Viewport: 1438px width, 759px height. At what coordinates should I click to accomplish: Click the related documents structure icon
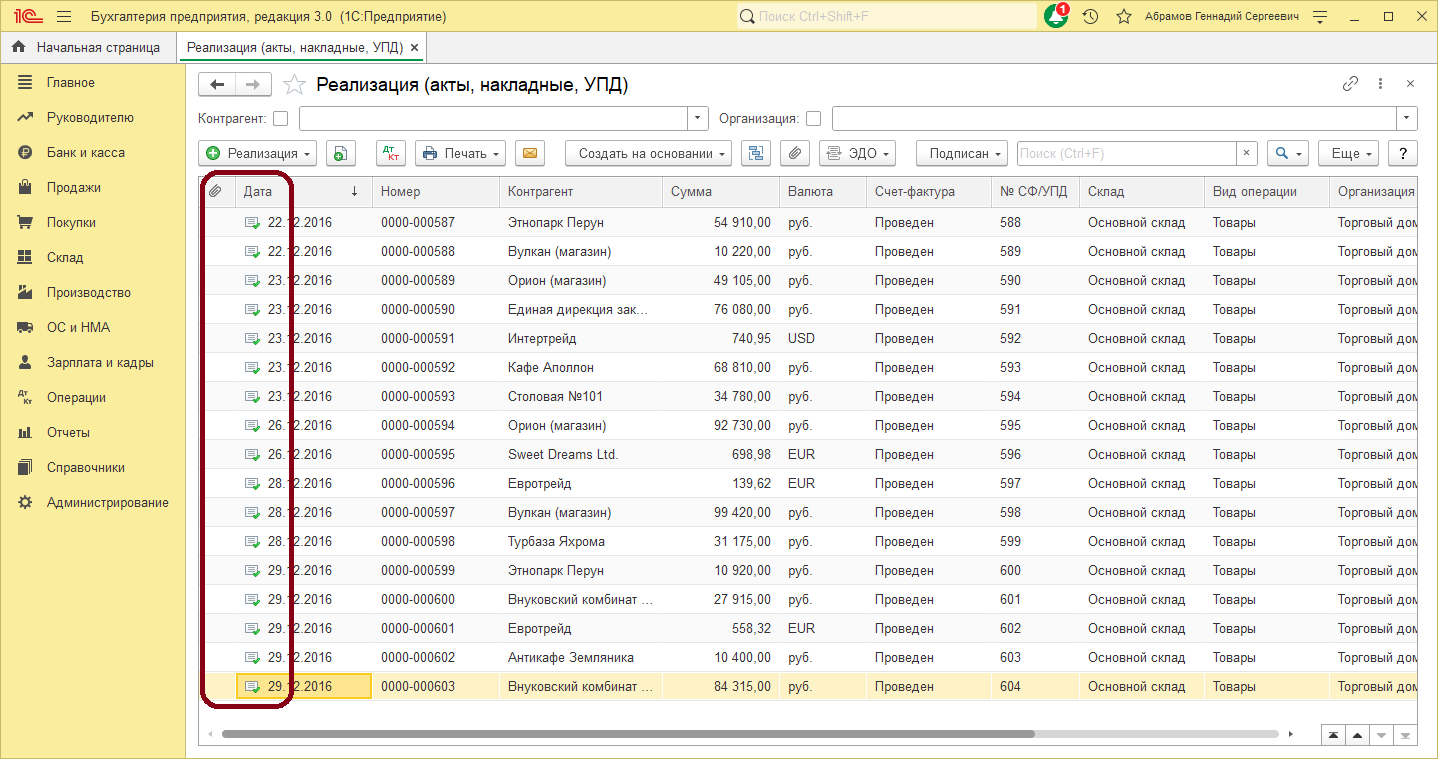(x=756, y=153)
